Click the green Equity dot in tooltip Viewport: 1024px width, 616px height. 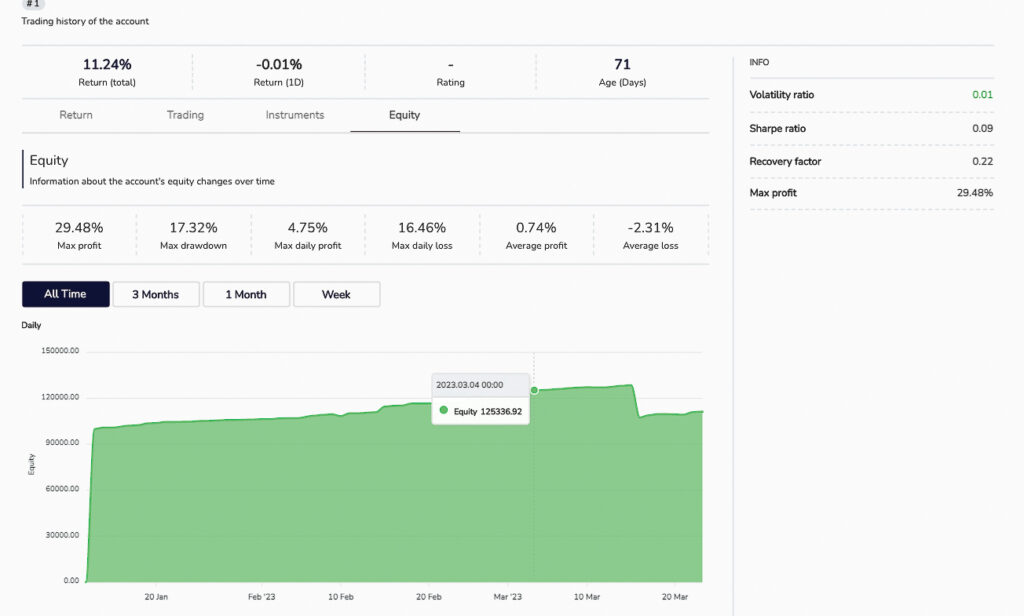[x=444, y=411]
